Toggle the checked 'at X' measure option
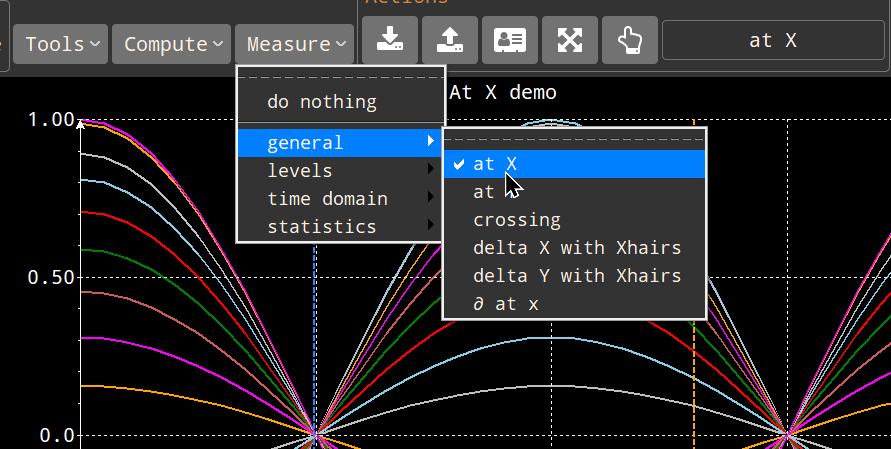Screen dimensions: 891x449 click(496, 163)
